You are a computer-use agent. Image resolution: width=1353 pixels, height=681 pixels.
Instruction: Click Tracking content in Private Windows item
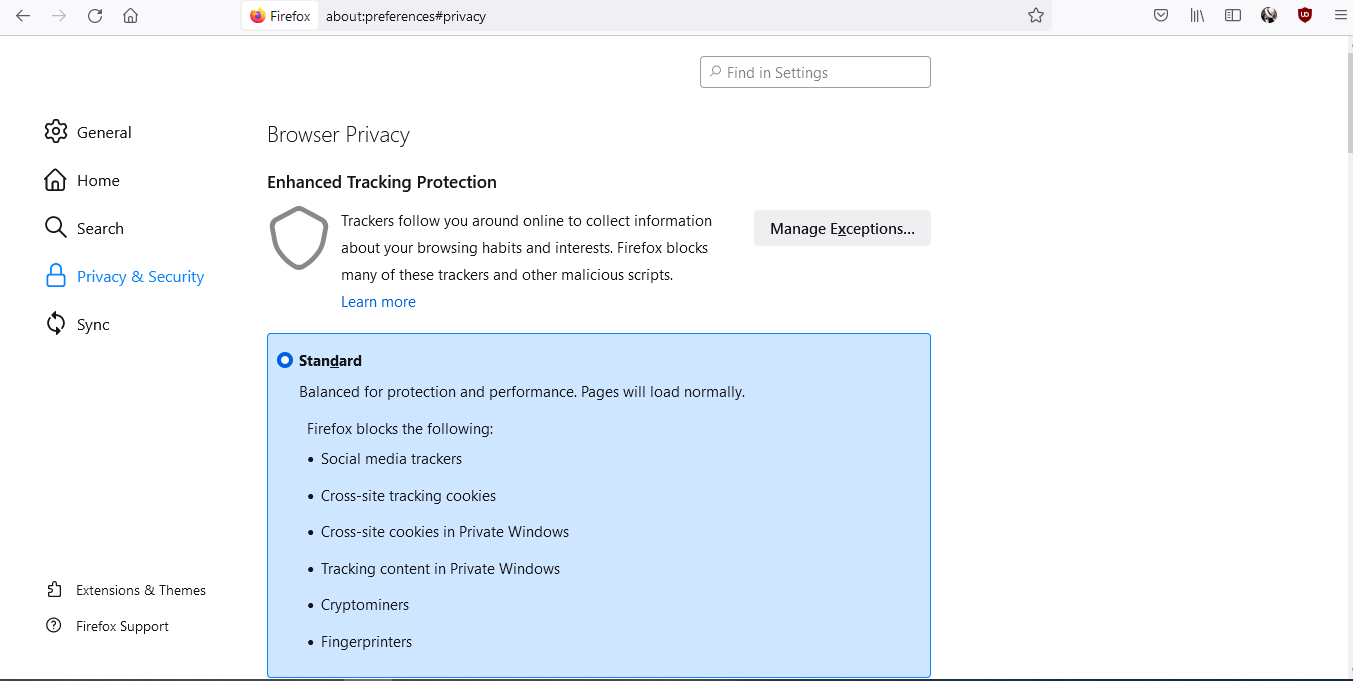[440, 569]
